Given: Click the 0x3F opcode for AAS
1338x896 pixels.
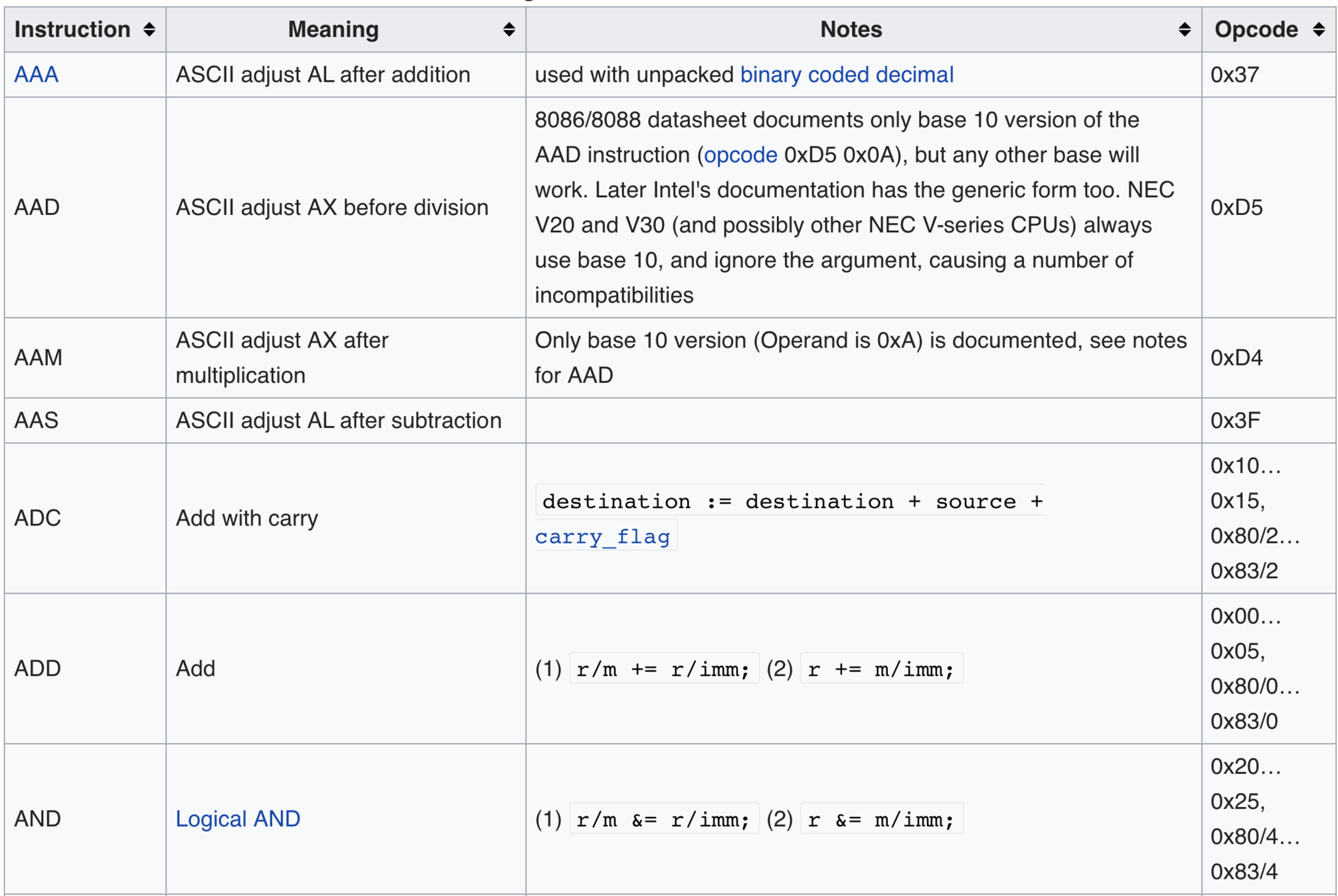Looking at the screenshot, I should pyautogui.click(x=1235, y=420).
